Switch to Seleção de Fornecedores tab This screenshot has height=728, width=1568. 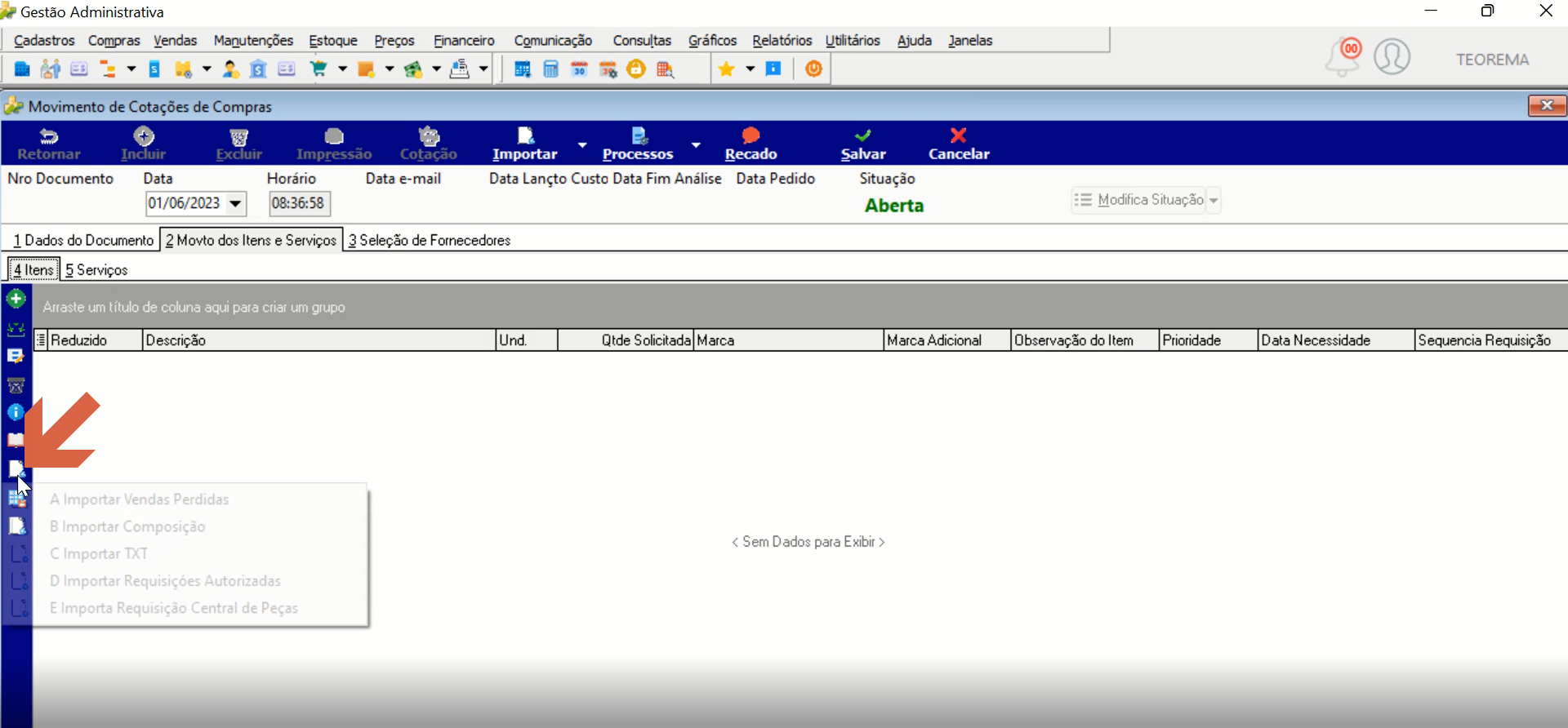click(430, 240)
